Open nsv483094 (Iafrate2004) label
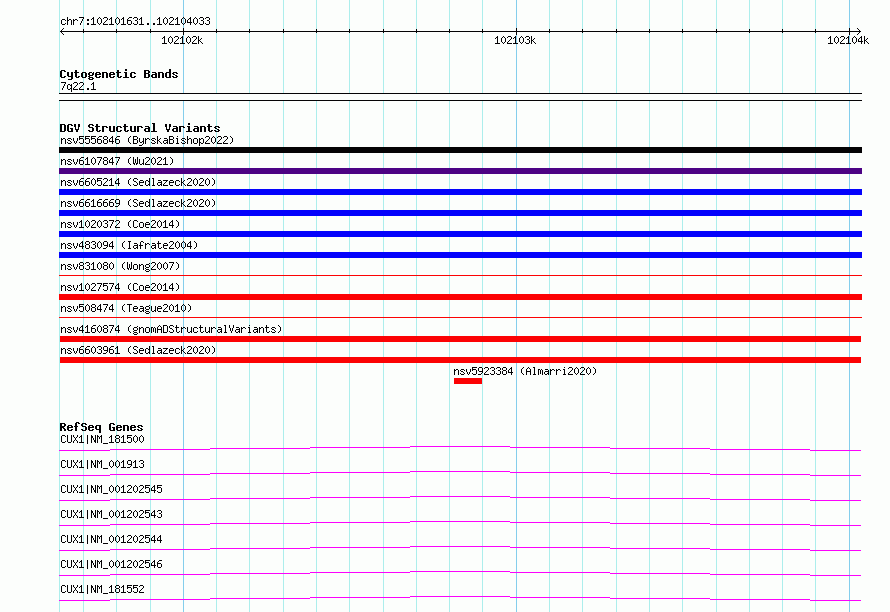Viewport: 890px width, 612px height. coord(129,245)
